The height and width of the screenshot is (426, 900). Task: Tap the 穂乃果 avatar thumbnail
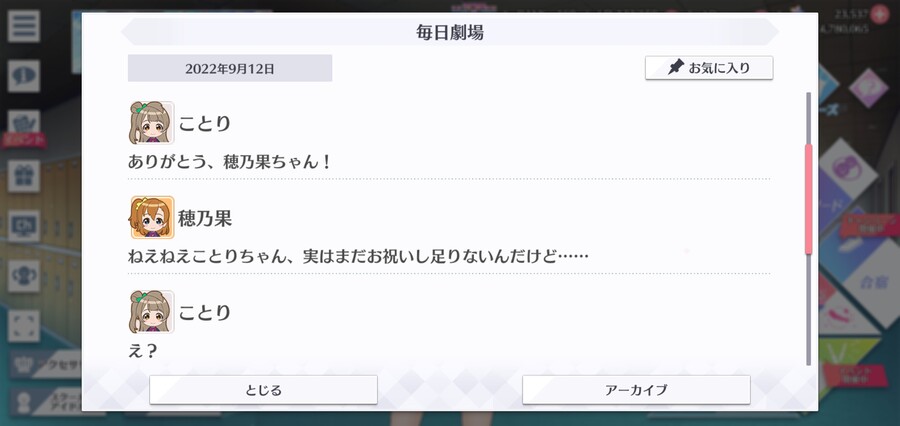[152, 218]
